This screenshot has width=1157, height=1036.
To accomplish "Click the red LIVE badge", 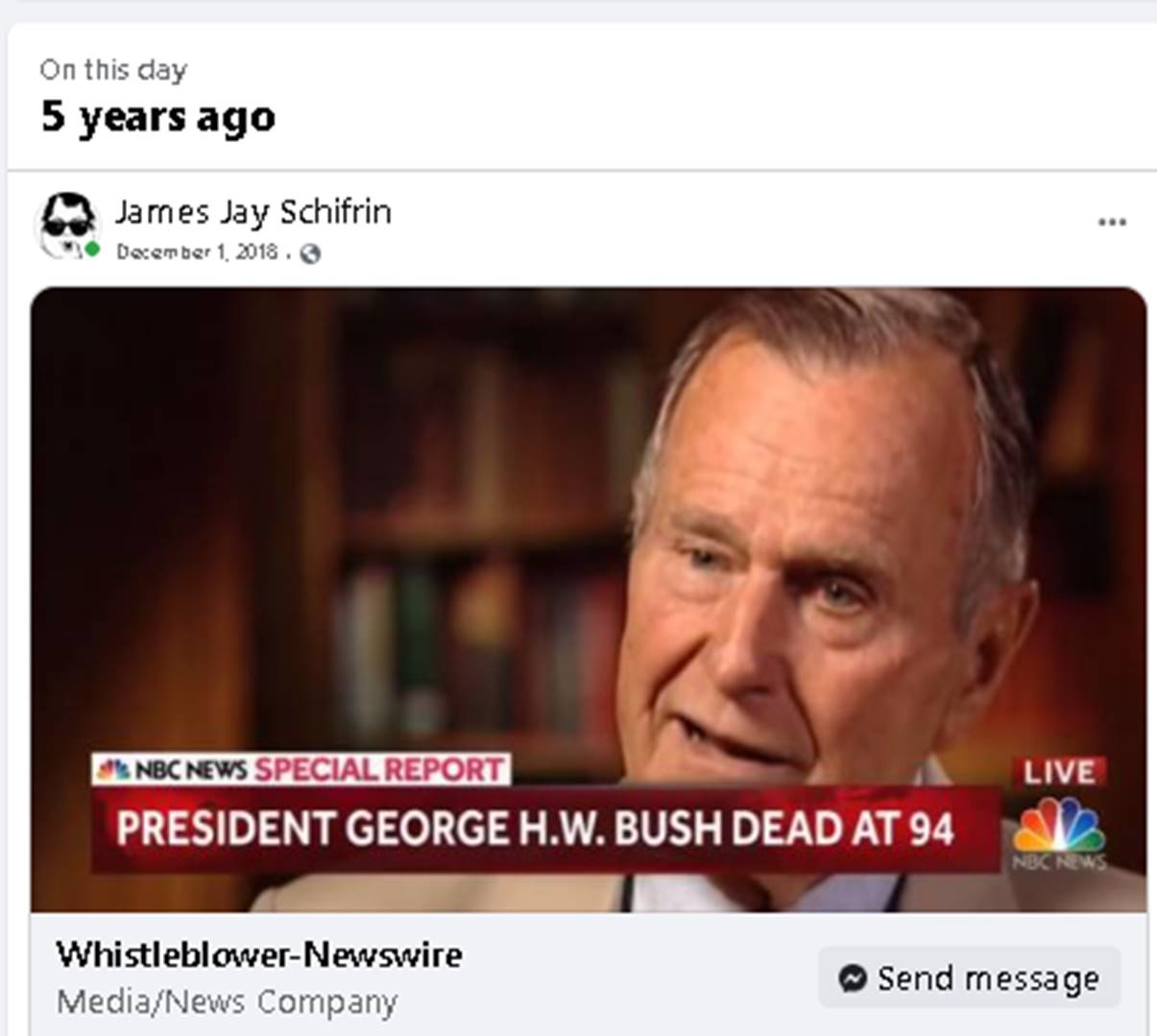I will click(x=1059, y=772).
